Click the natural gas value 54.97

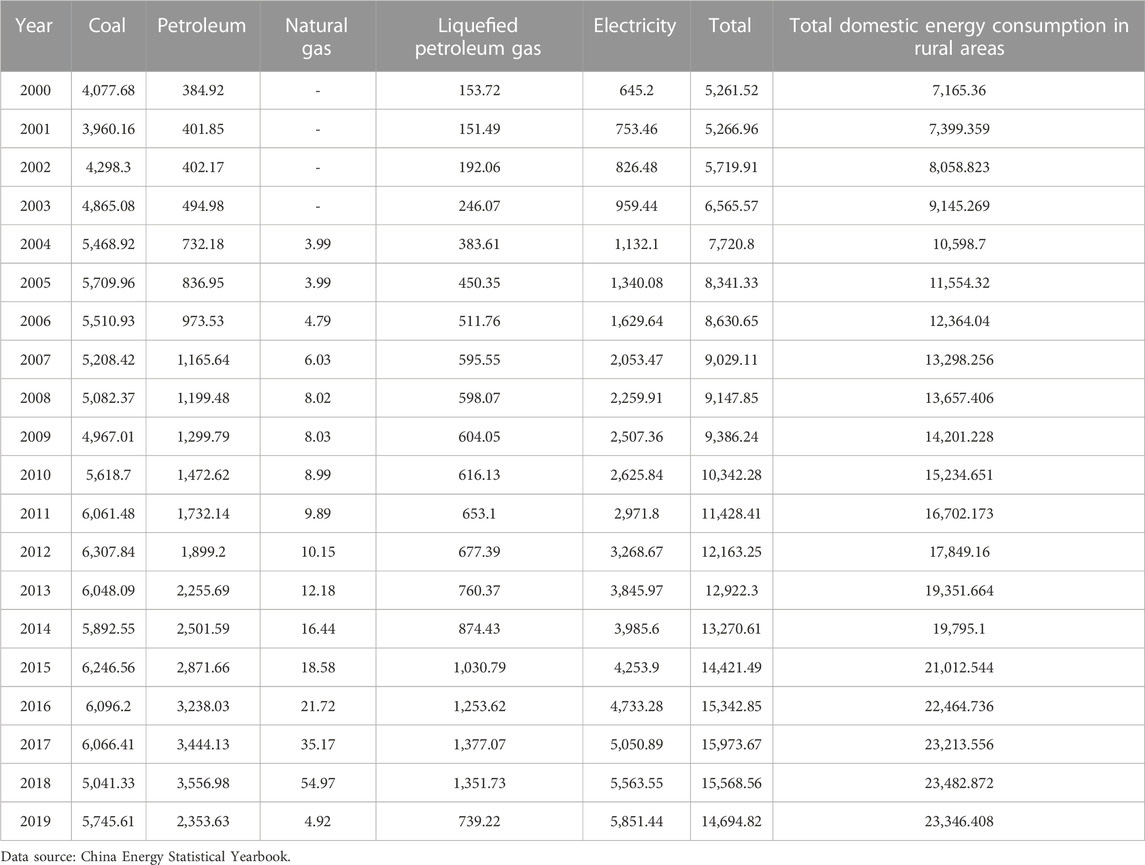pyautogui.click(x=317, y=782)
